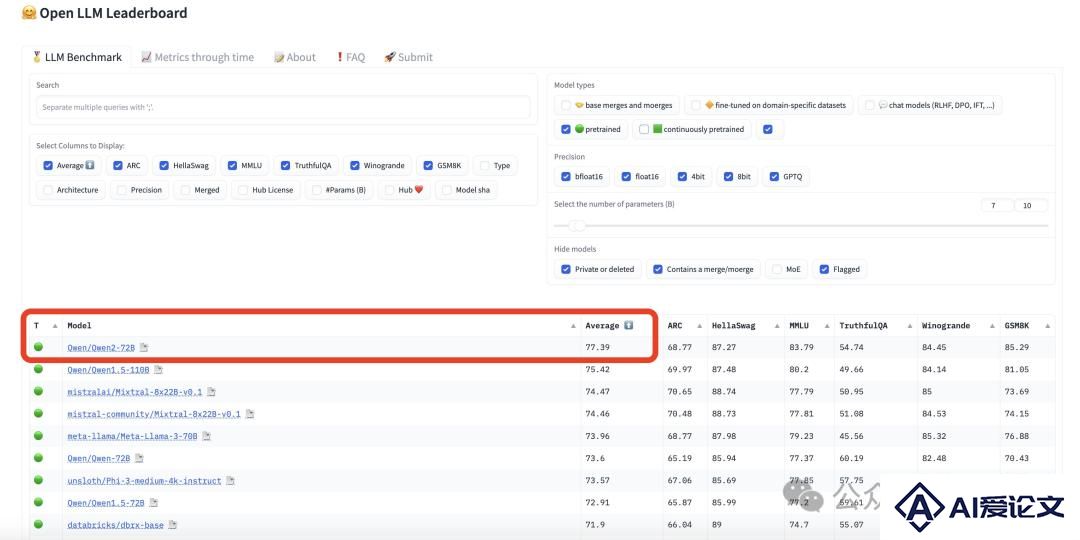Open mistralai/Mixtral-8x22B-v0.1 model link

(135, 392)
